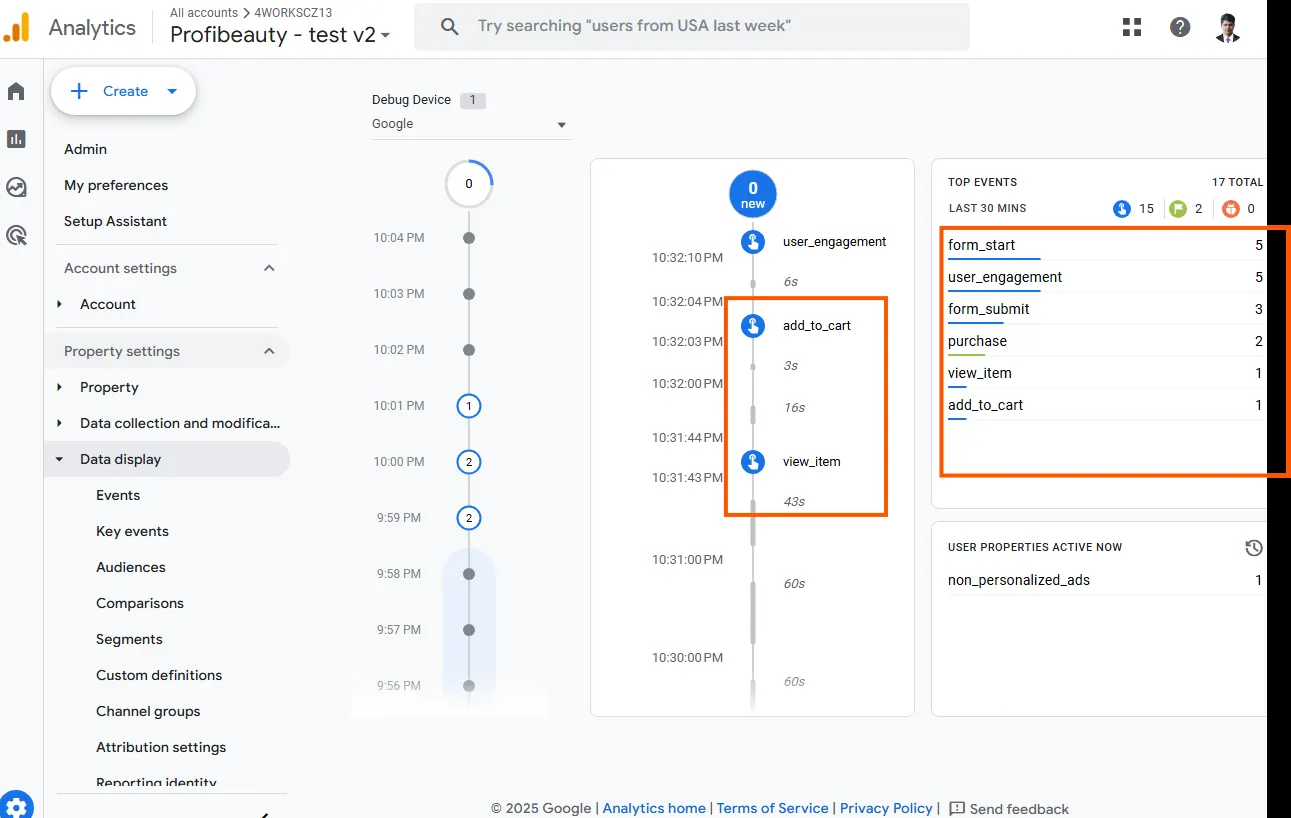Expand the Property tree item
Screen dimensions: 1291x818
[x=59, y=387]
